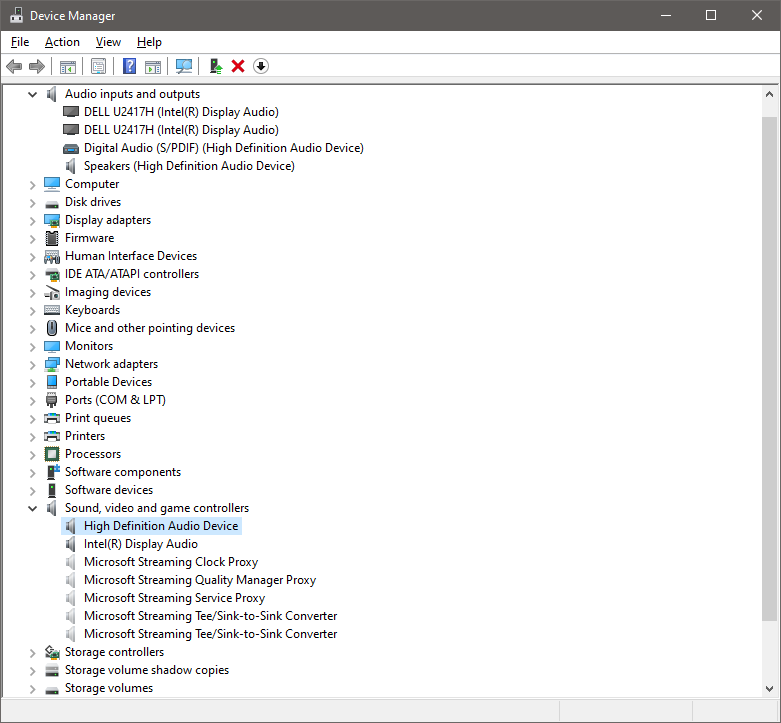
Task: Click the Update device driver icon
Action: tap(215, 66)
